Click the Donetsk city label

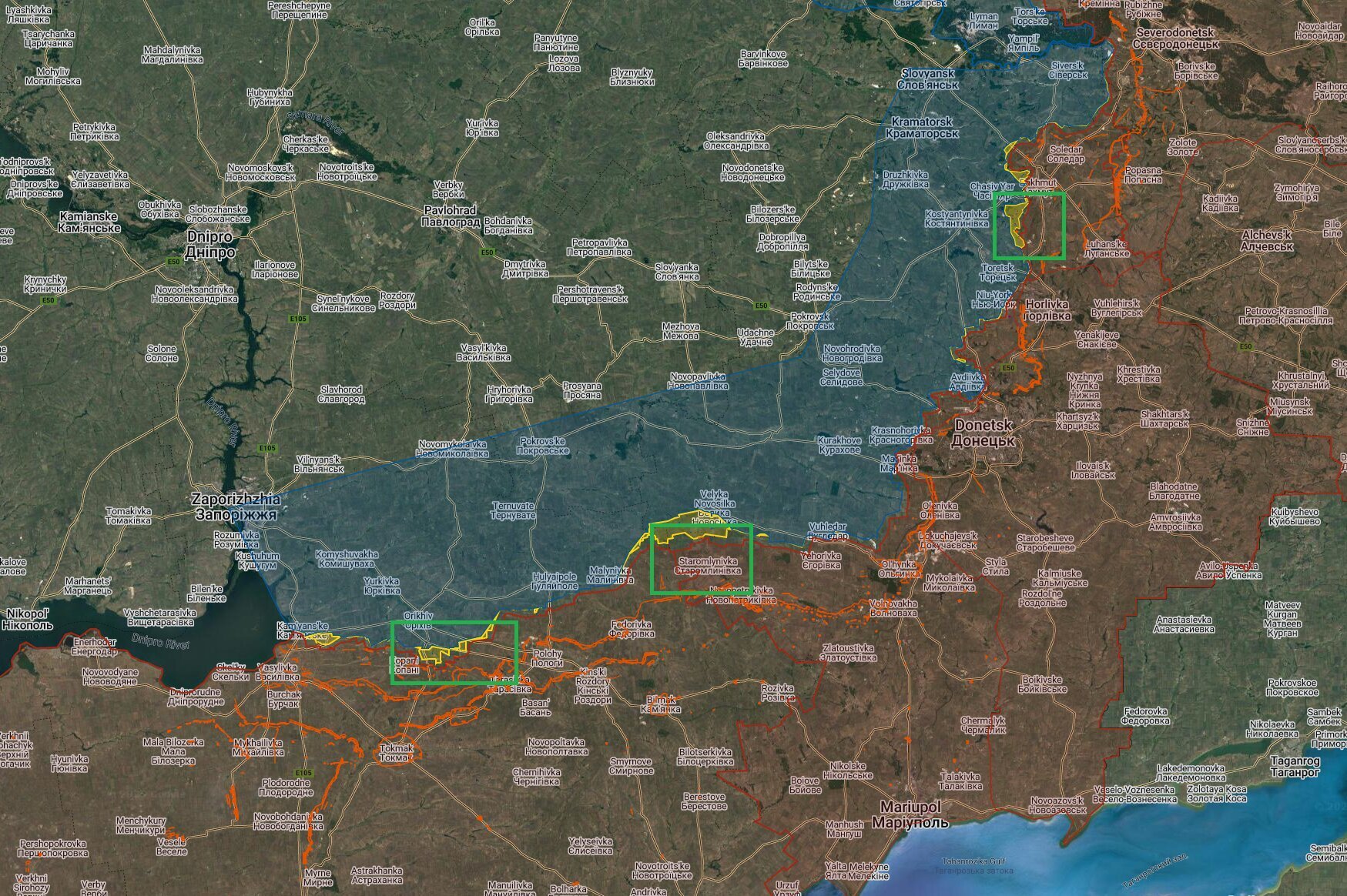[983, 433]
